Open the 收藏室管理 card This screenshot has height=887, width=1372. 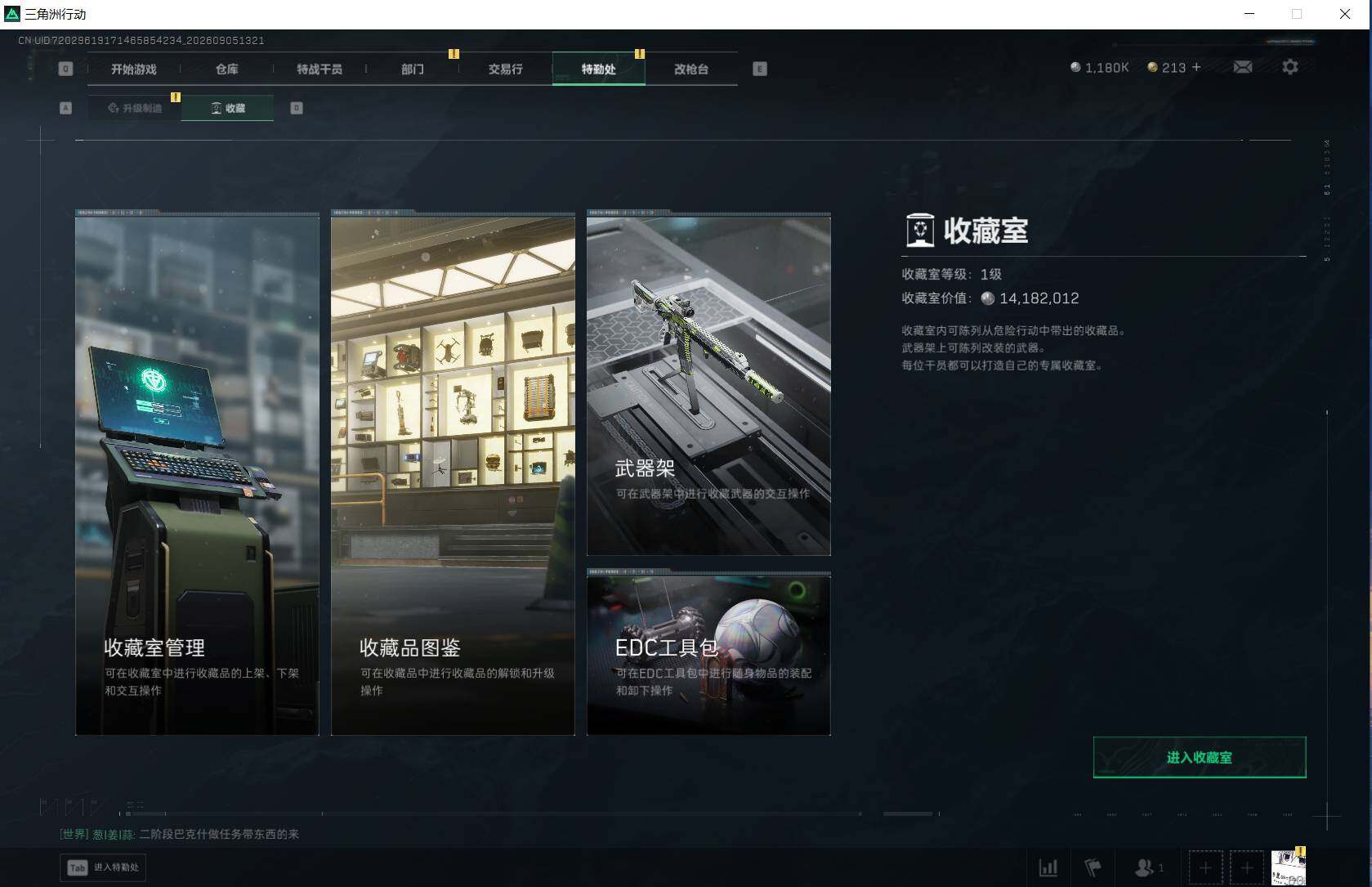pyautogui.click(x=197, y=473)
